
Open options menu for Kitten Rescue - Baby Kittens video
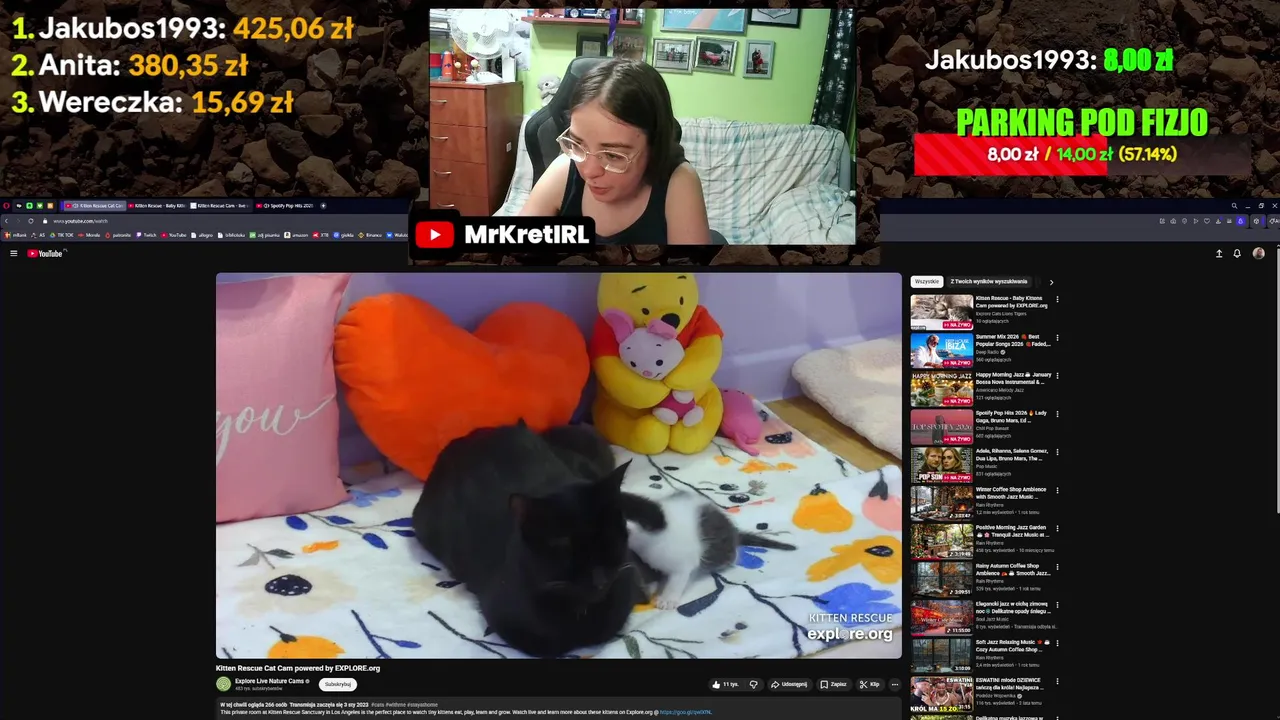click(1057, 299)
